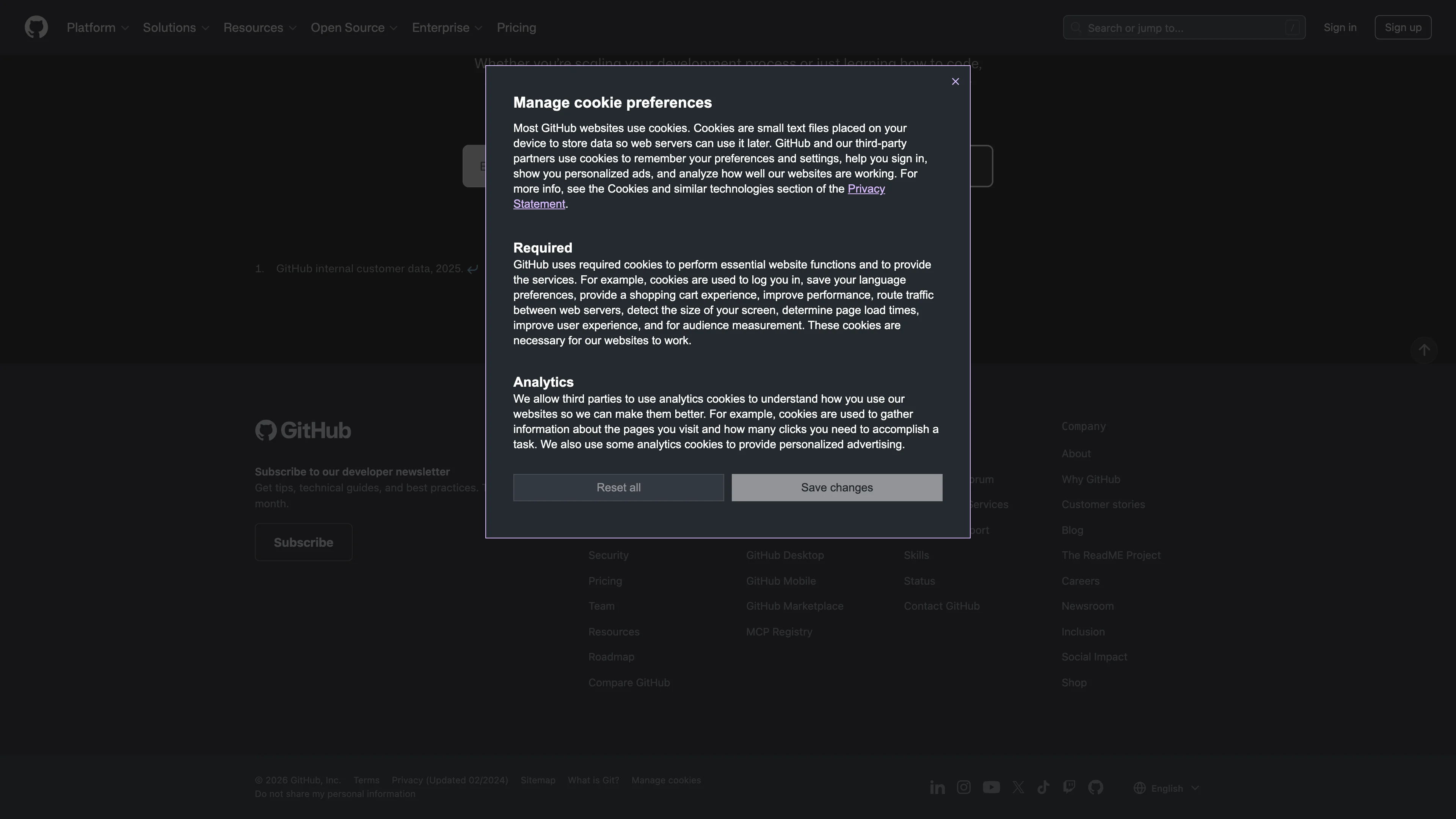1456x819 pixels.
Task: Click Manage cookies in footer
Action: pos(667,781)
